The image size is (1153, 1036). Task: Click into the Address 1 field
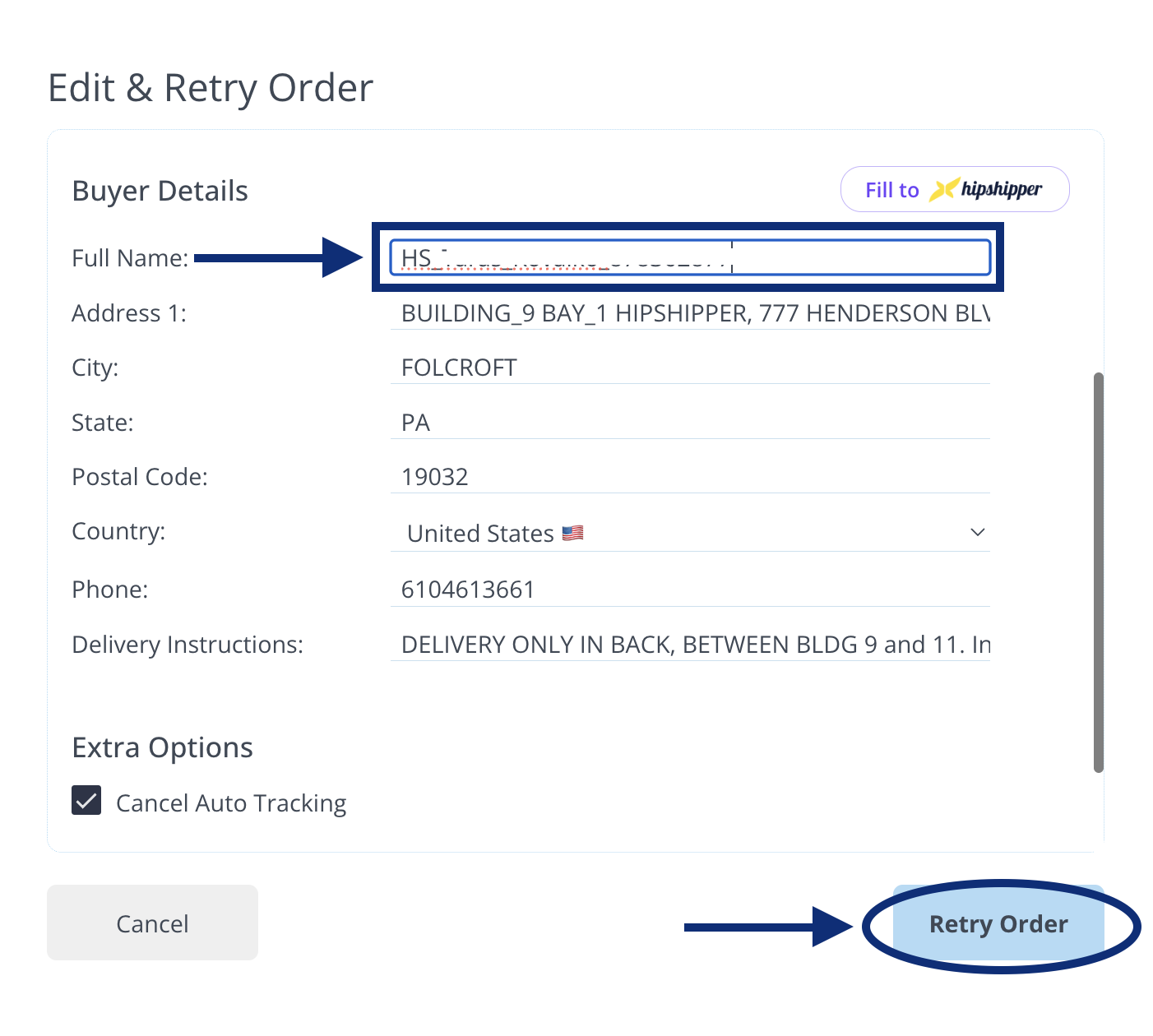(x=689, y=313)
